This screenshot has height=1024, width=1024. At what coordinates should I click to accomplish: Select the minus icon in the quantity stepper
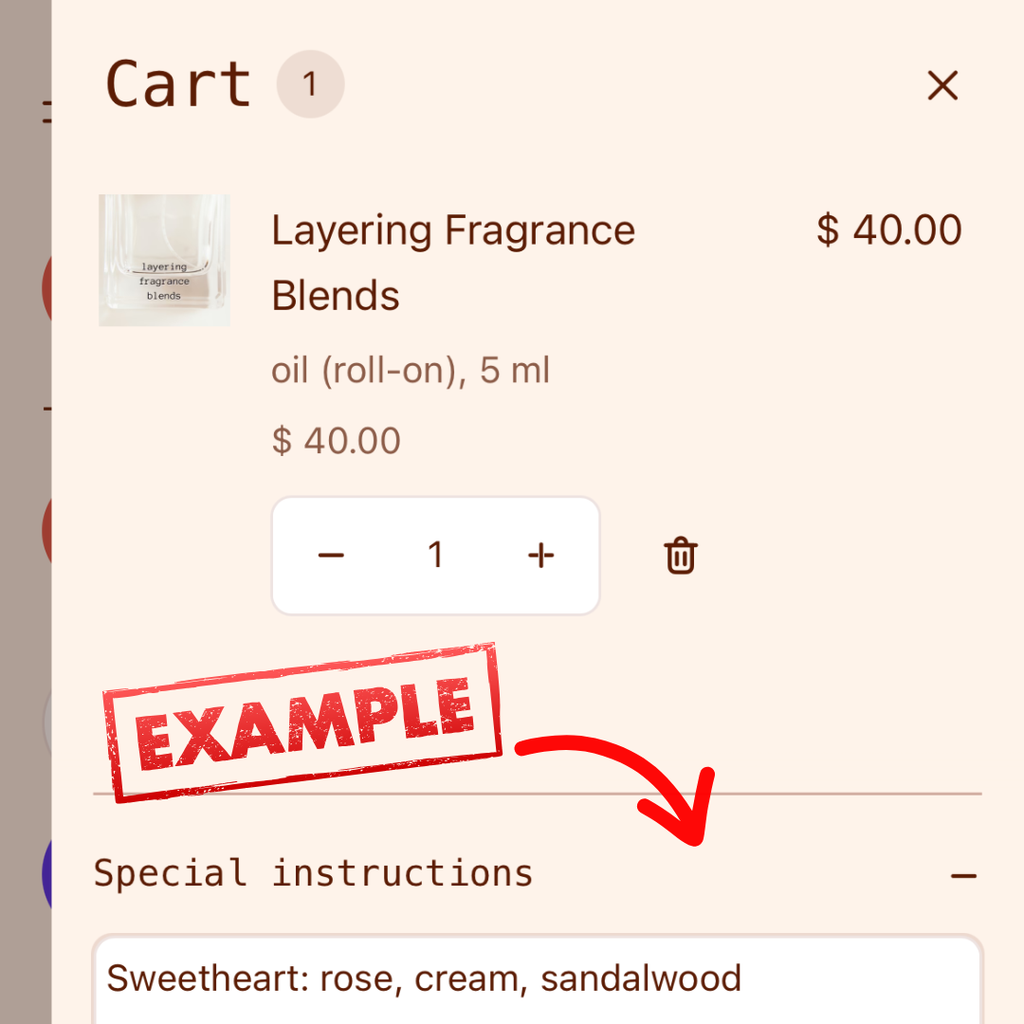(331, 555)
